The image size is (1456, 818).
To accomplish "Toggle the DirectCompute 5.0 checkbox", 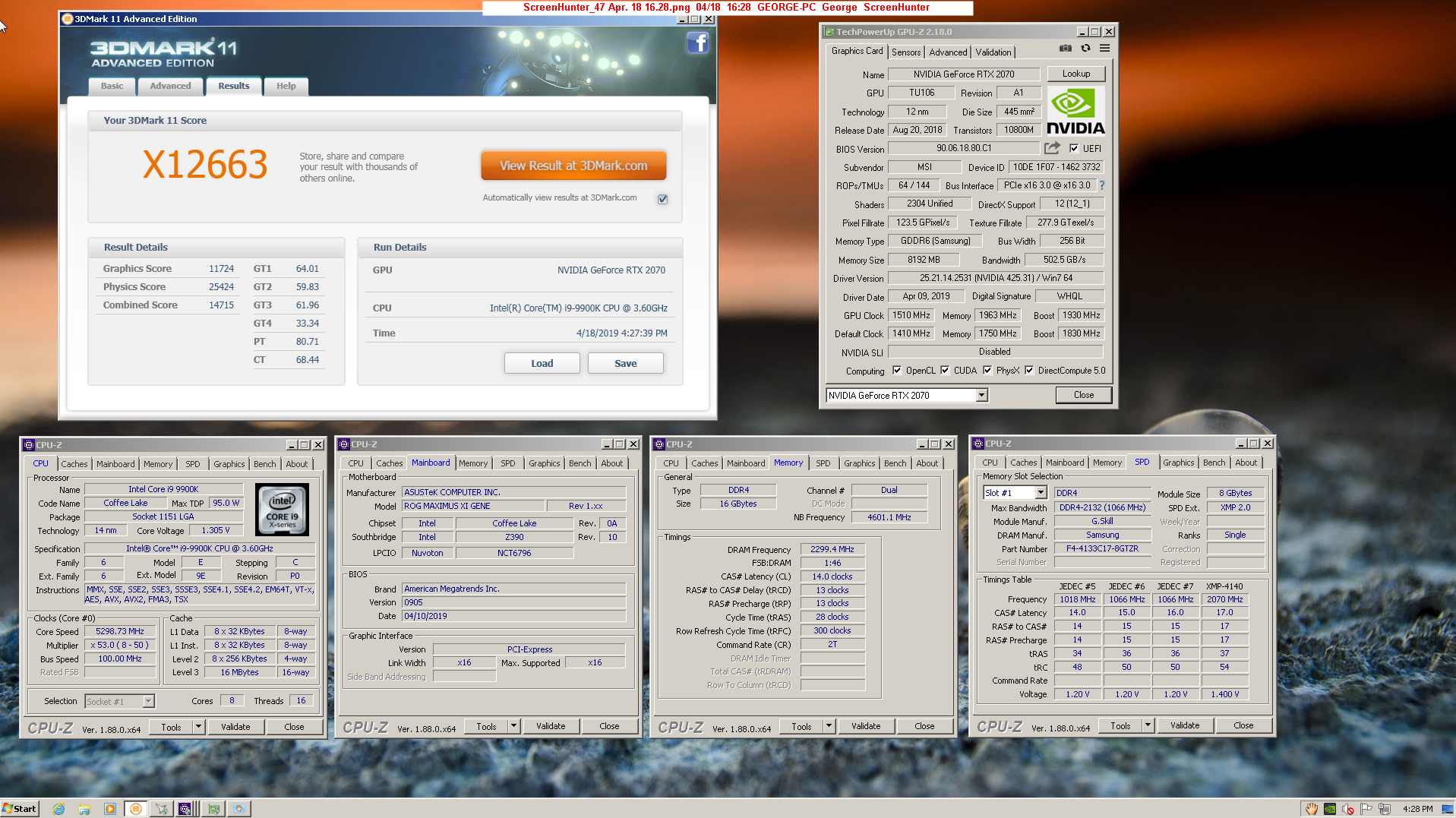I will tap(1029, 371).
